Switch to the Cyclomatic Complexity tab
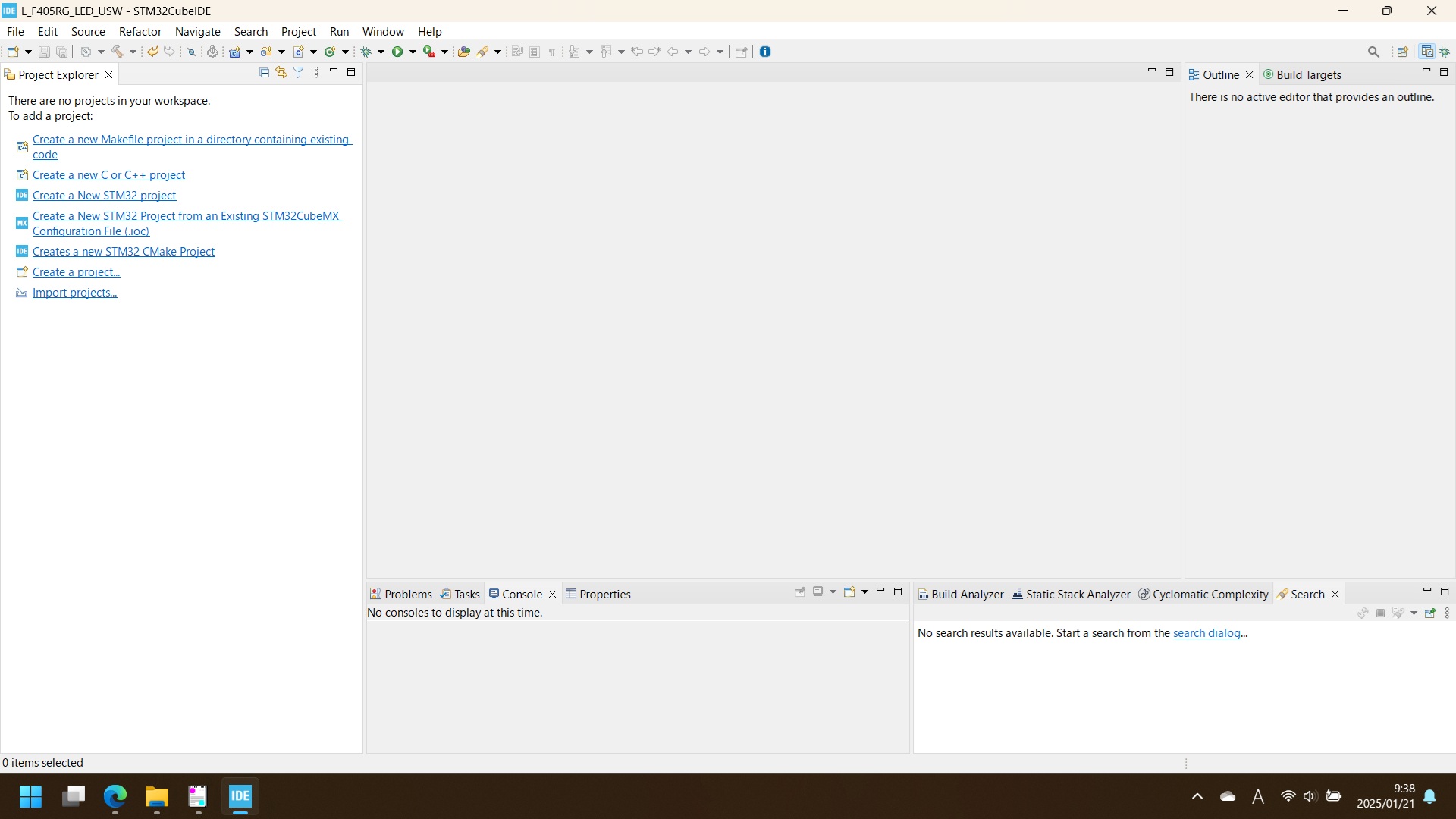This screenshot has width=1456, height=819. point(1203,594)
